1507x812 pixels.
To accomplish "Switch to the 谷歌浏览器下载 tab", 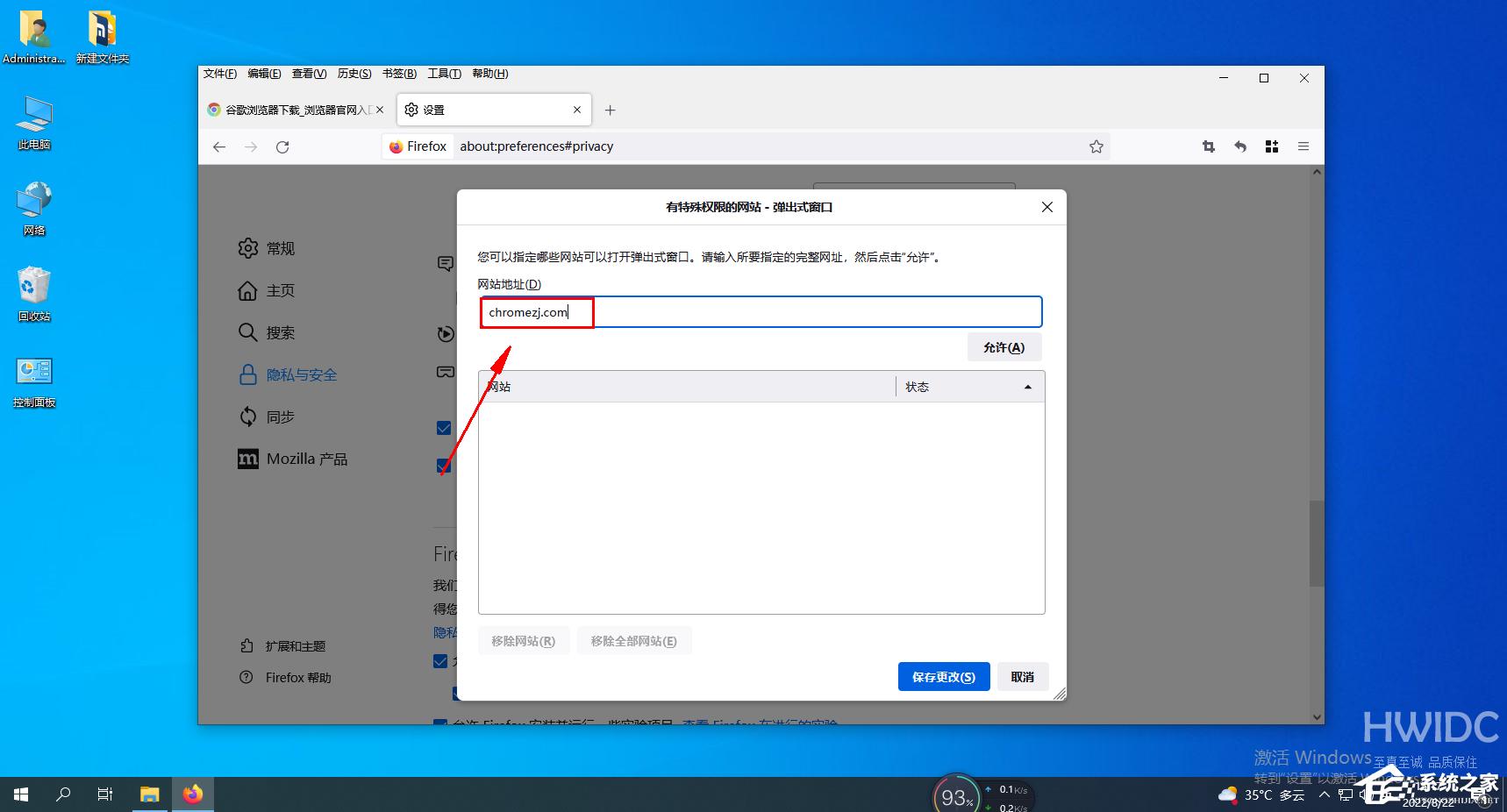I will point(296,110).
